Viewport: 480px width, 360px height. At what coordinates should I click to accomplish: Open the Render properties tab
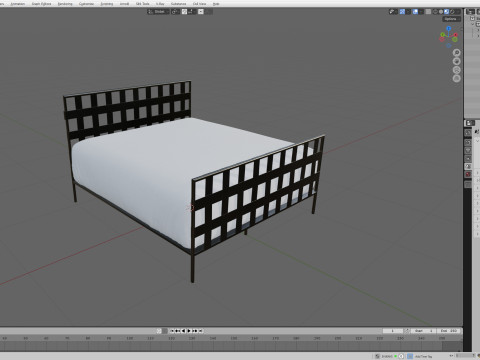pos(468,142)
